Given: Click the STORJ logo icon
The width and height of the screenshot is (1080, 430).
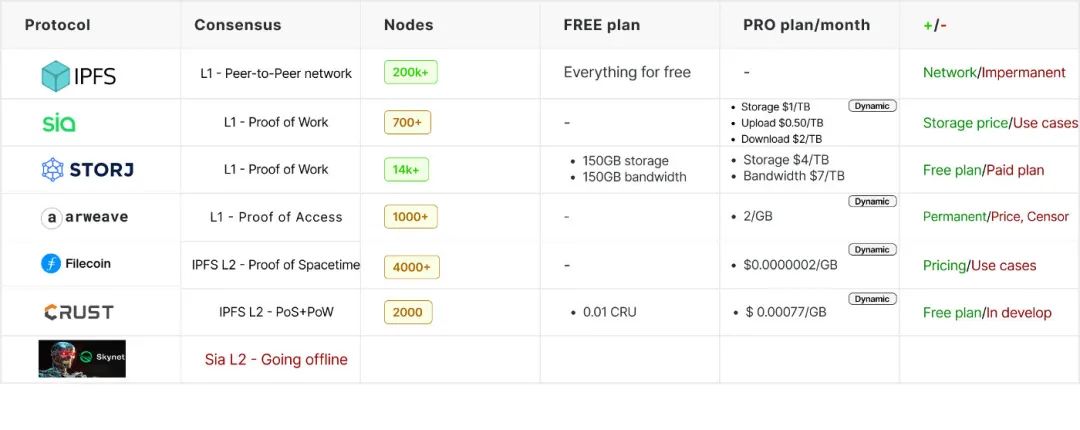Looking at the screenshot, I should pos(52,170).
